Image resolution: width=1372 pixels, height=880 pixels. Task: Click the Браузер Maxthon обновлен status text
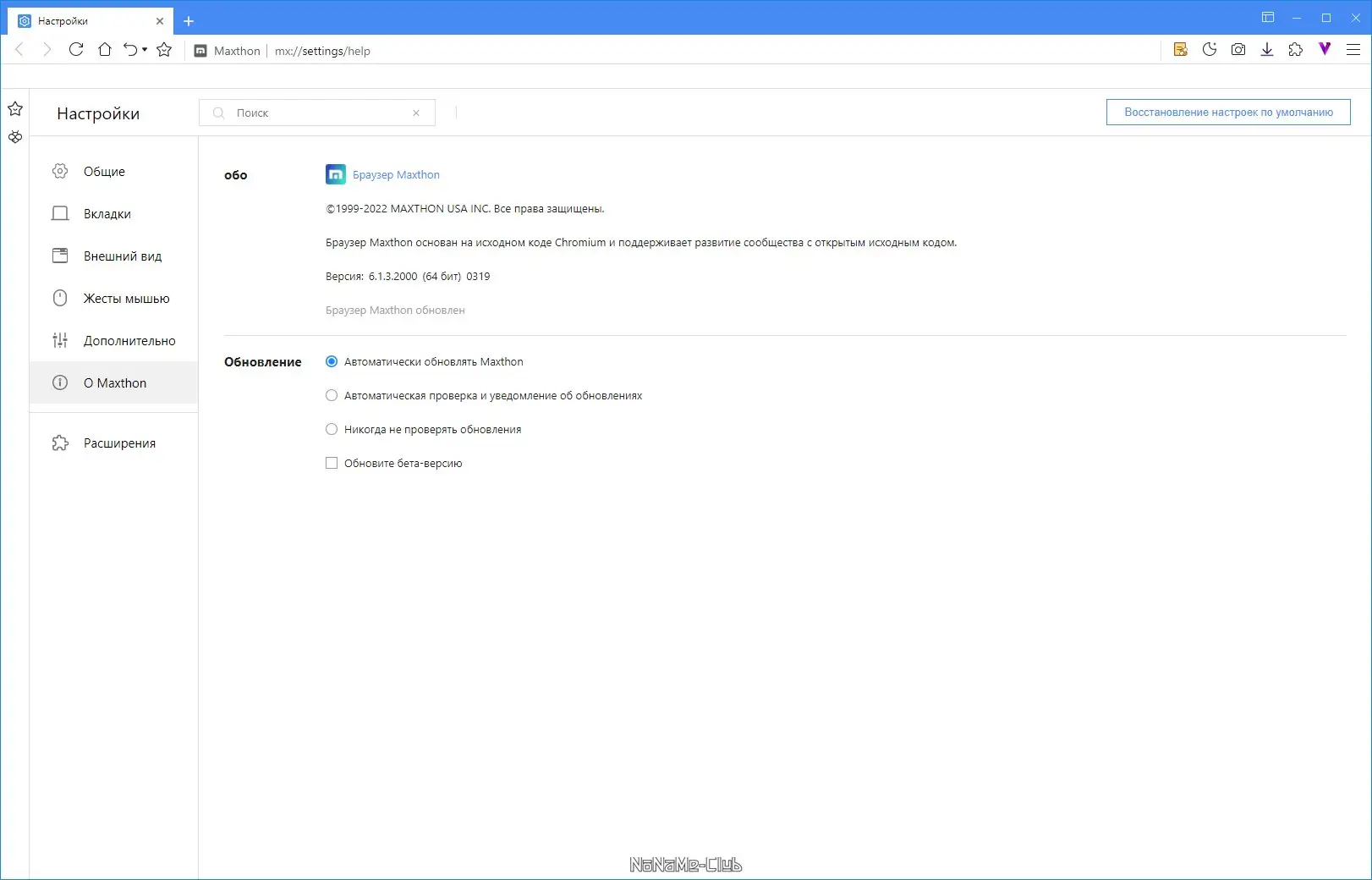click(x=395, y=311)
